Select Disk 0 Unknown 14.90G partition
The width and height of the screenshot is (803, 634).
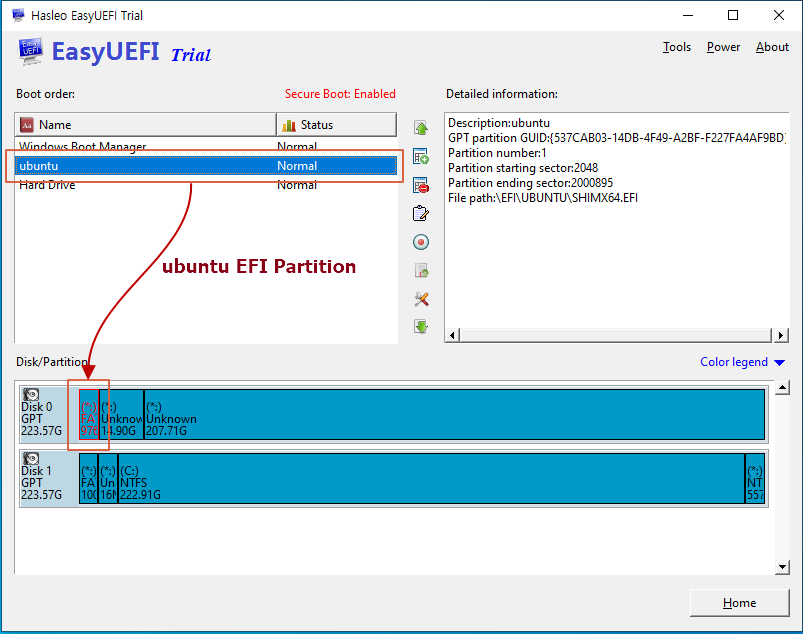pos(121,414)
